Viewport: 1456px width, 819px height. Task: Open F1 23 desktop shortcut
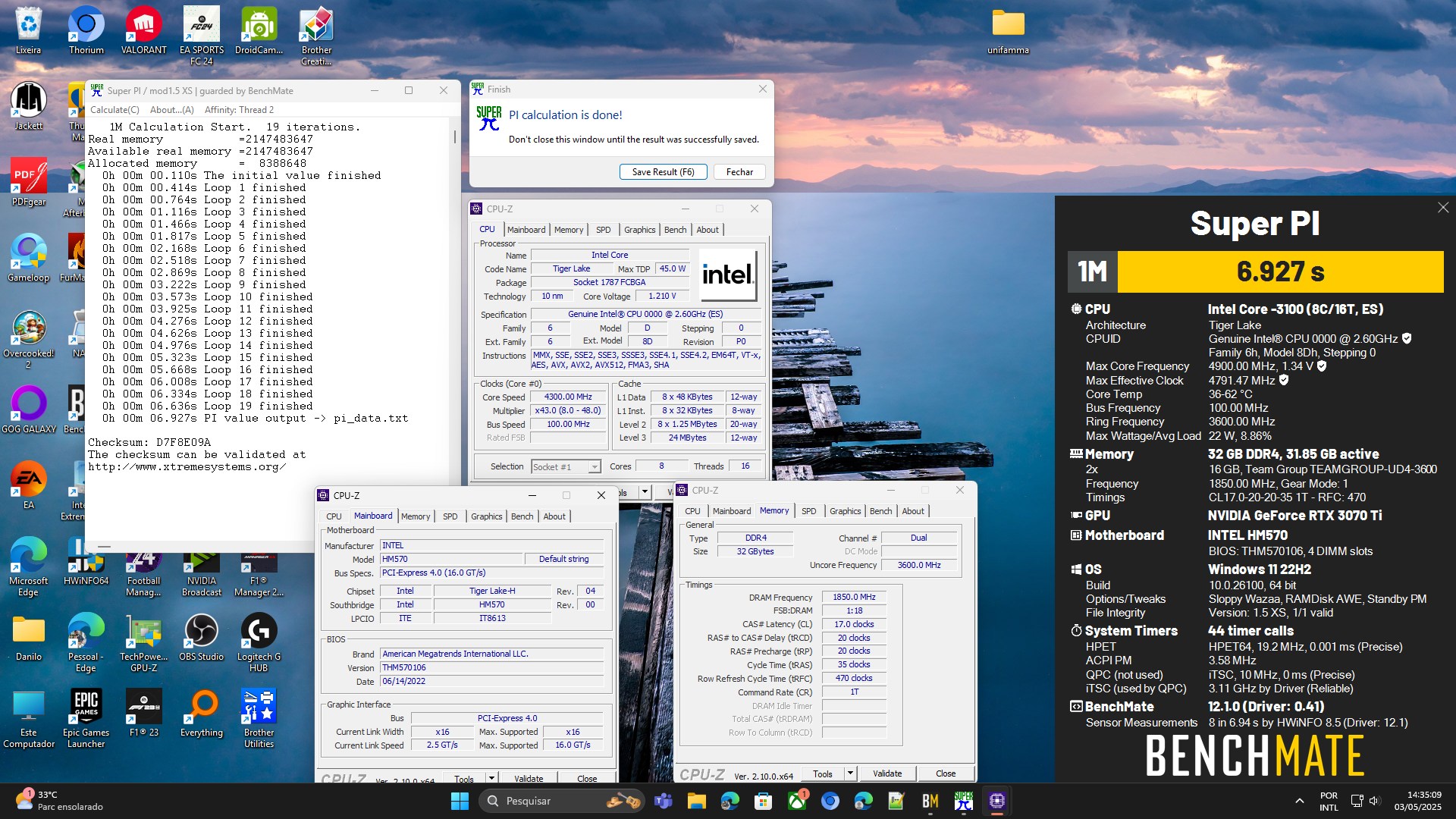point(144,713)
